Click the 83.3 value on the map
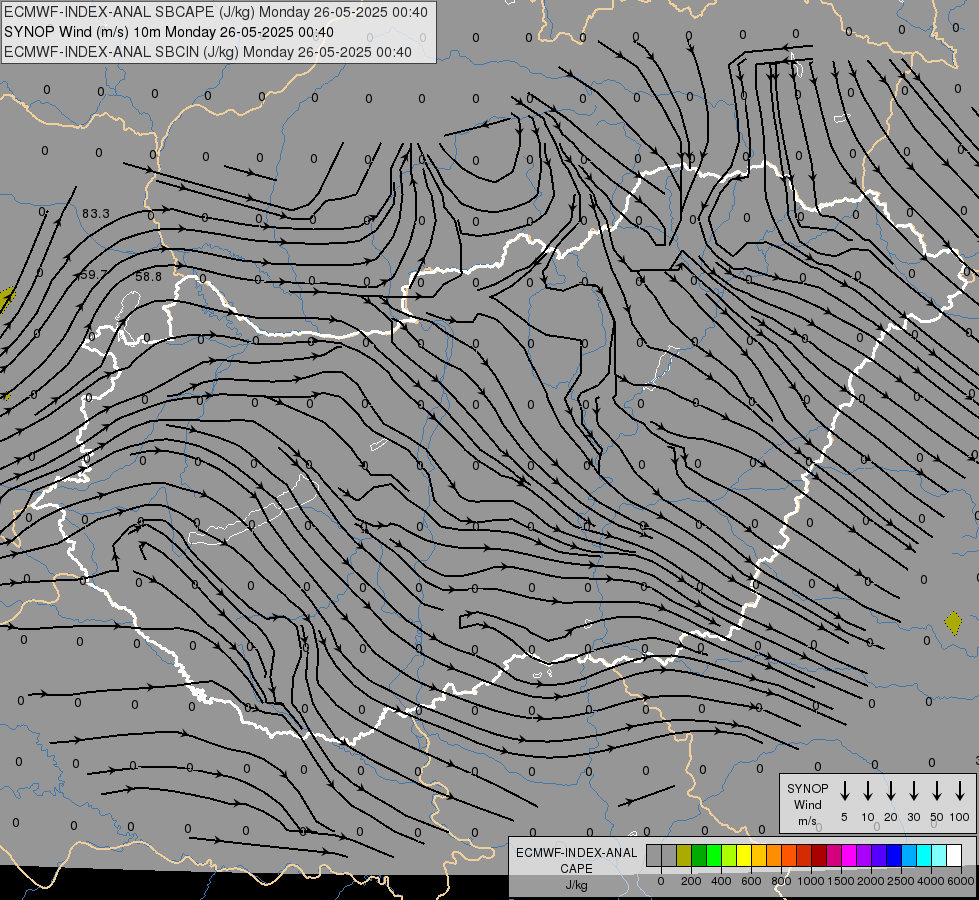This screenshot has width=979, height=900. (x=96, y=214)
